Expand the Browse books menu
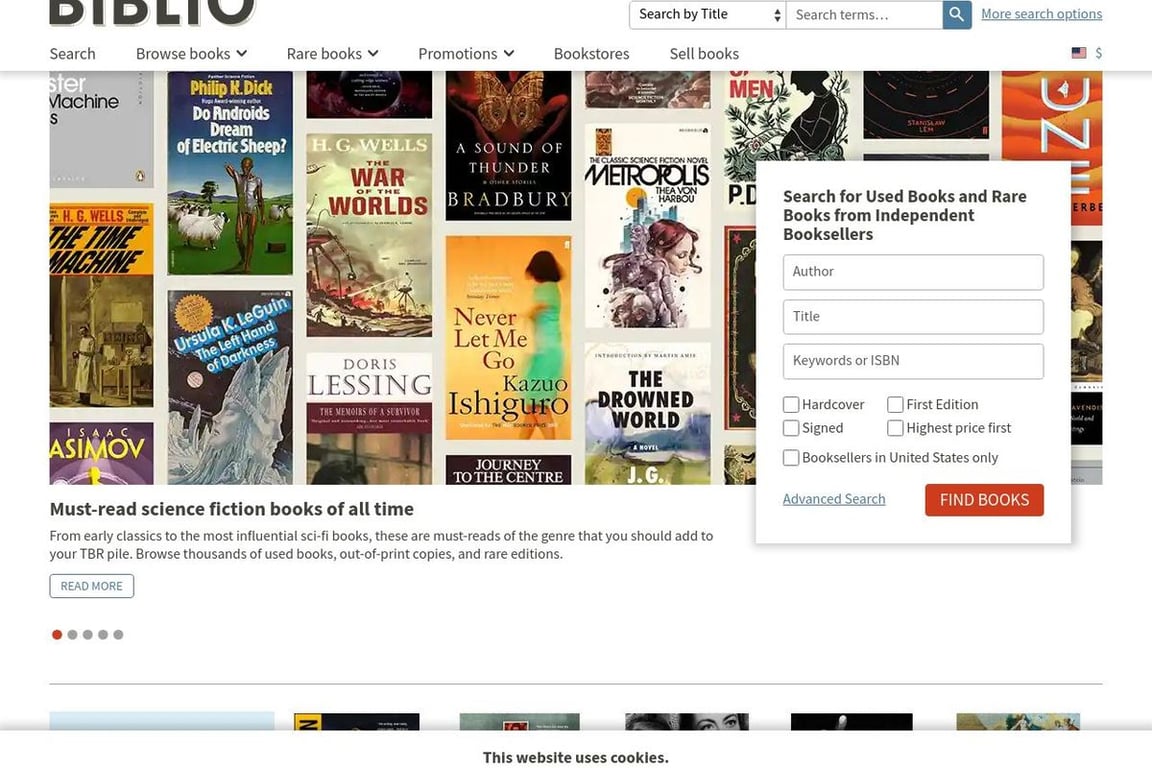Image resolution: width=1152 pixels, height=768 pixels. (x=191, y=54)
